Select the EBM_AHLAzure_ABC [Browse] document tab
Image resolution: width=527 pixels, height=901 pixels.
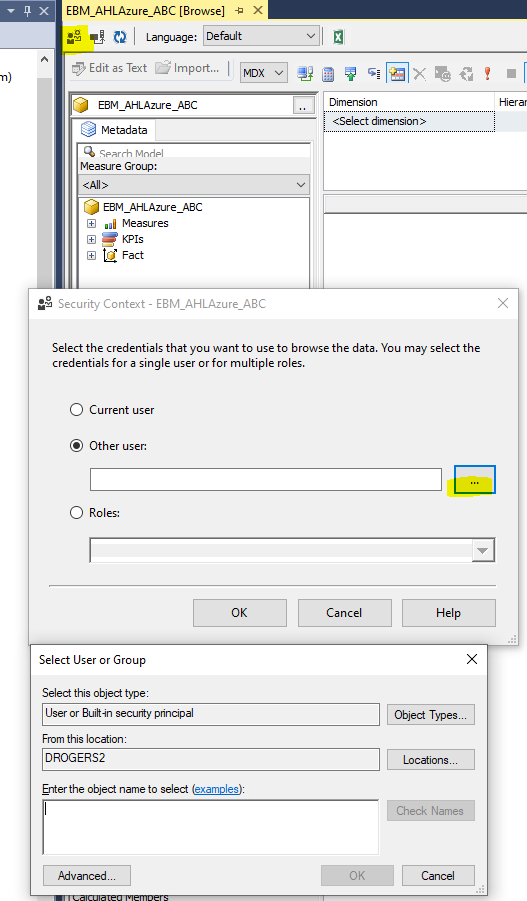pos(145,10)
